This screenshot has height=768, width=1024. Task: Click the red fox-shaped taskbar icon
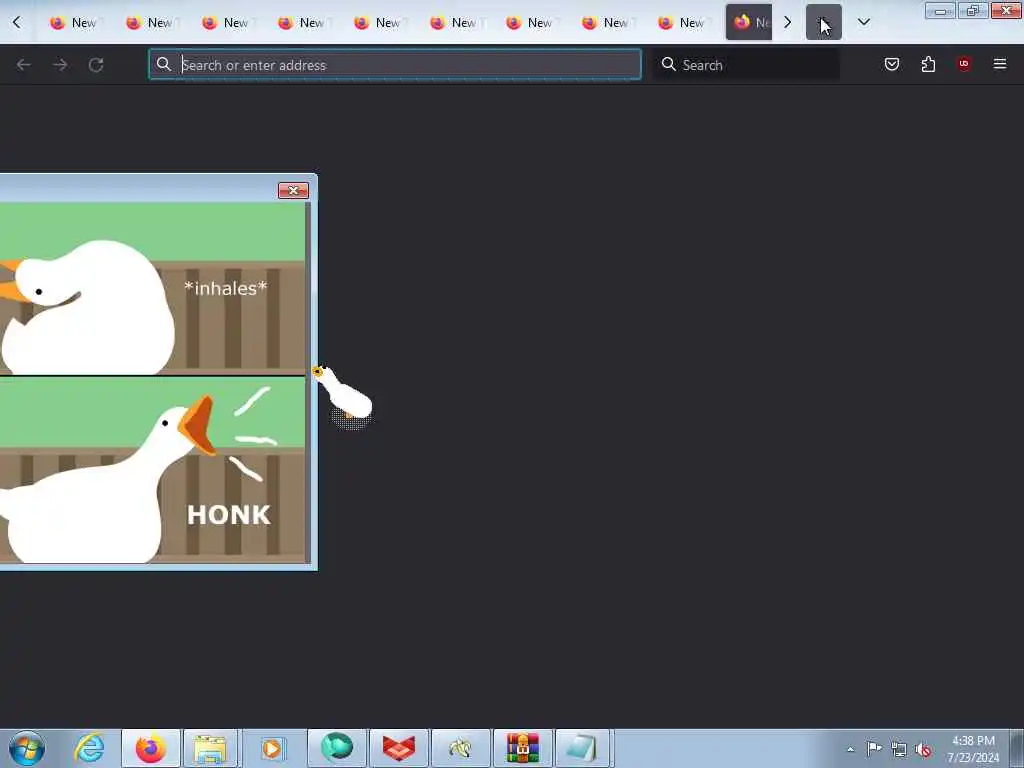pos(399,748)
